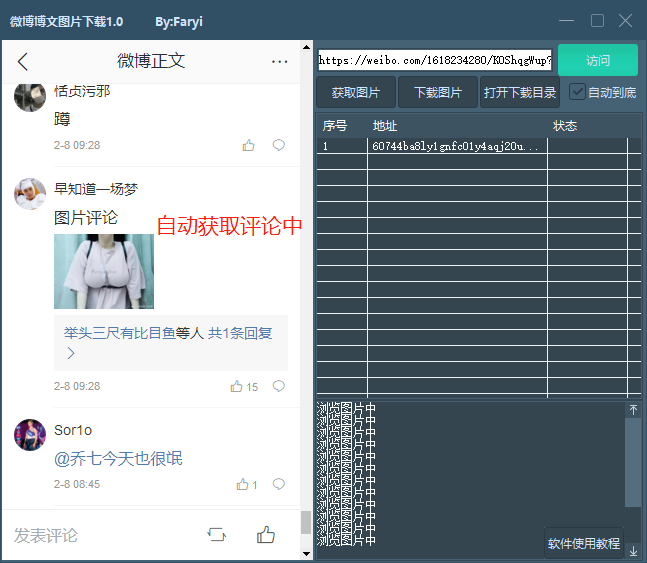Click the 发表评论 comment field
This screenshot has width=647, height=563.
pyautogui.click(x=46, y=535)
